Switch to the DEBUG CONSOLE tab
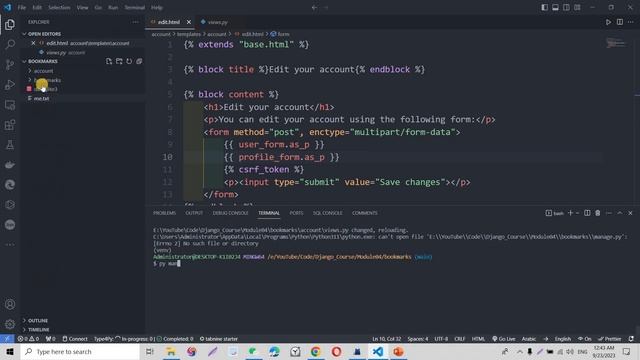Image resolution: width=640 pixels, height=360 pixels. tap(231, 213)
